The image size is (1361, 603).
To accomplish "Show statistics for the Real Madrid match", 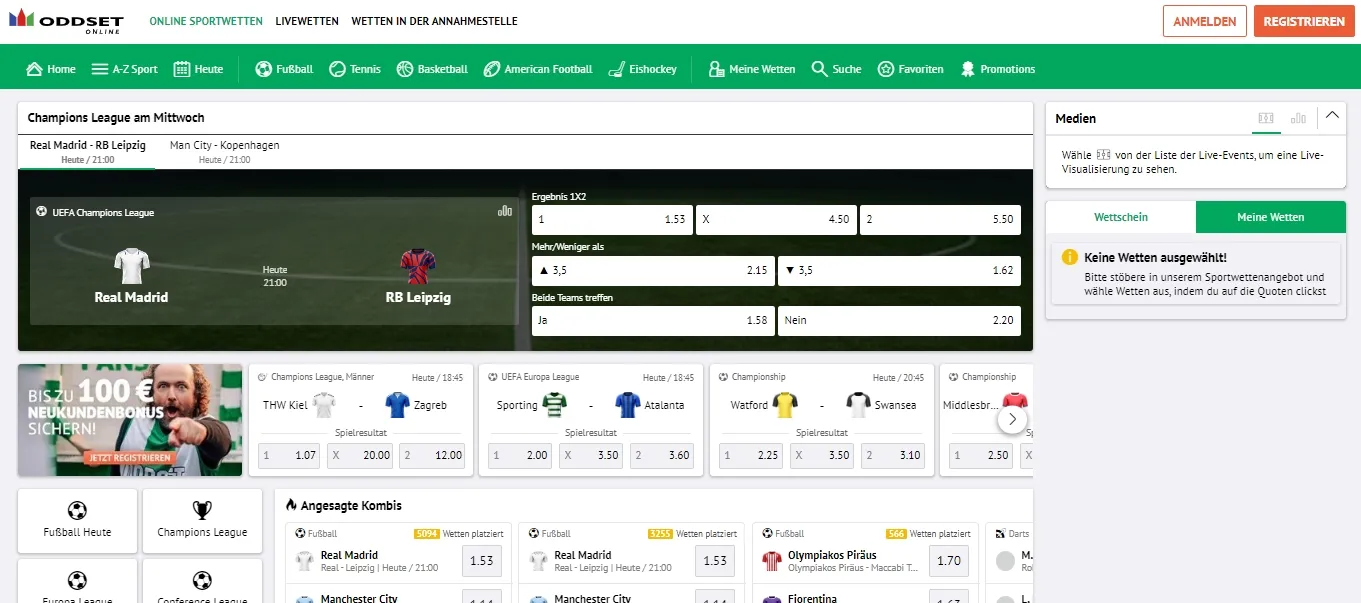I will click(505, 211).
